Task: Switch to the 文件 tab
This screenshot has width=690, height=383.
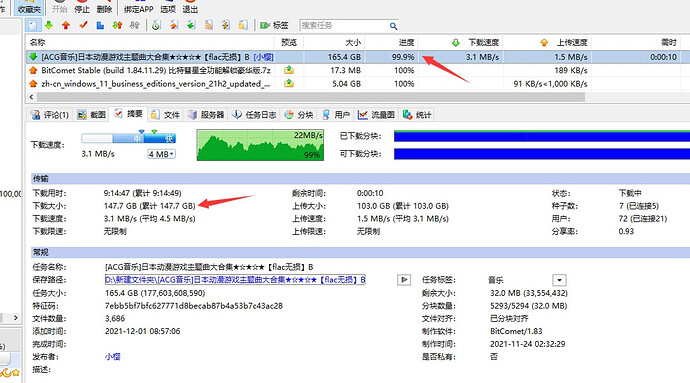Action: 165,115
